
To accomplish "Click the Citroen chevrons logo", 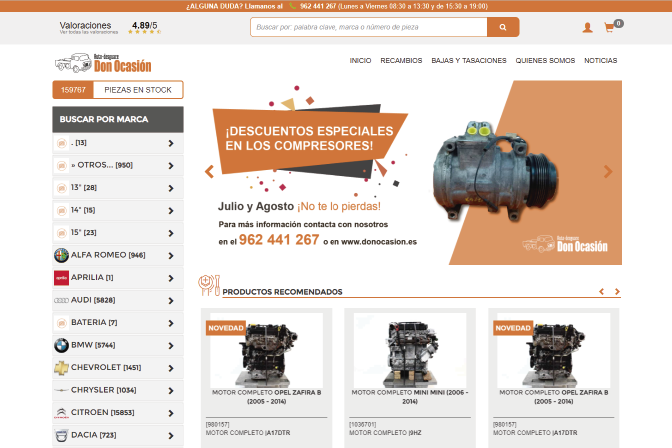I will (61, 413).
